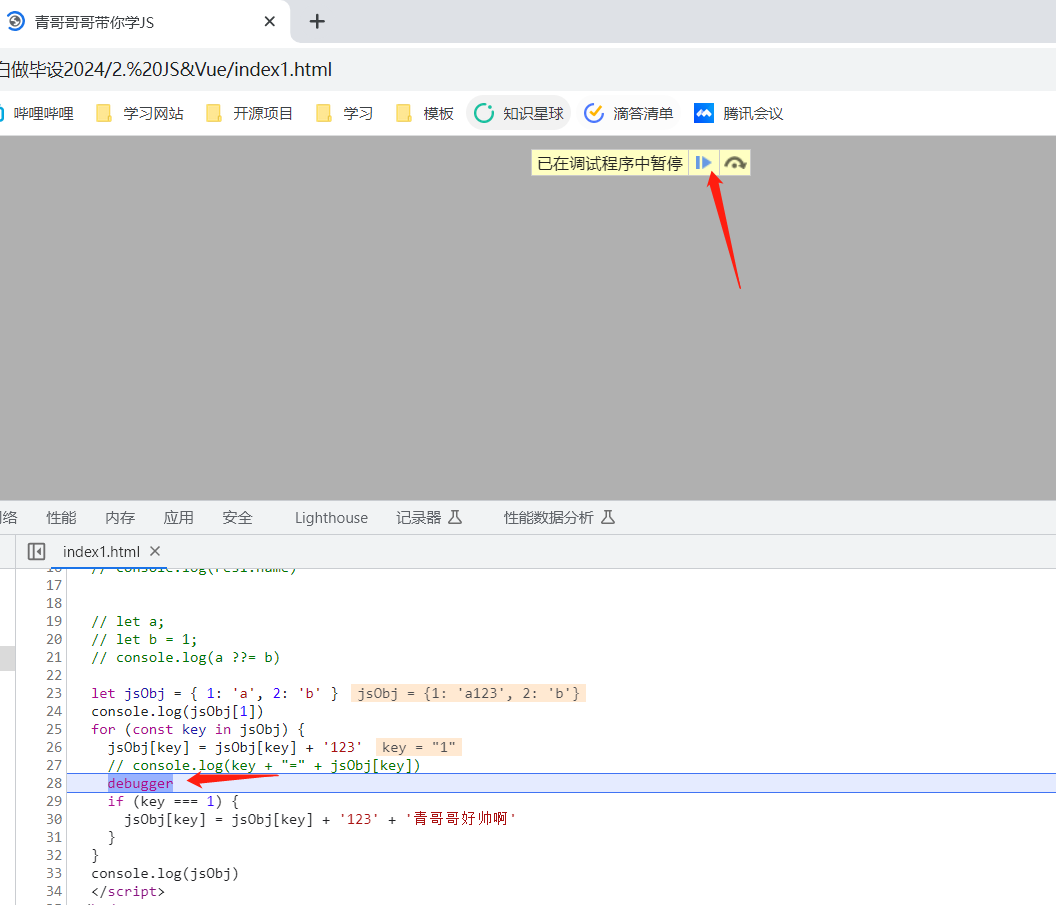Open the 哔哩哔哩 bookmark
This screenshot has height=905, width=1056.
(x=38, y=113)
